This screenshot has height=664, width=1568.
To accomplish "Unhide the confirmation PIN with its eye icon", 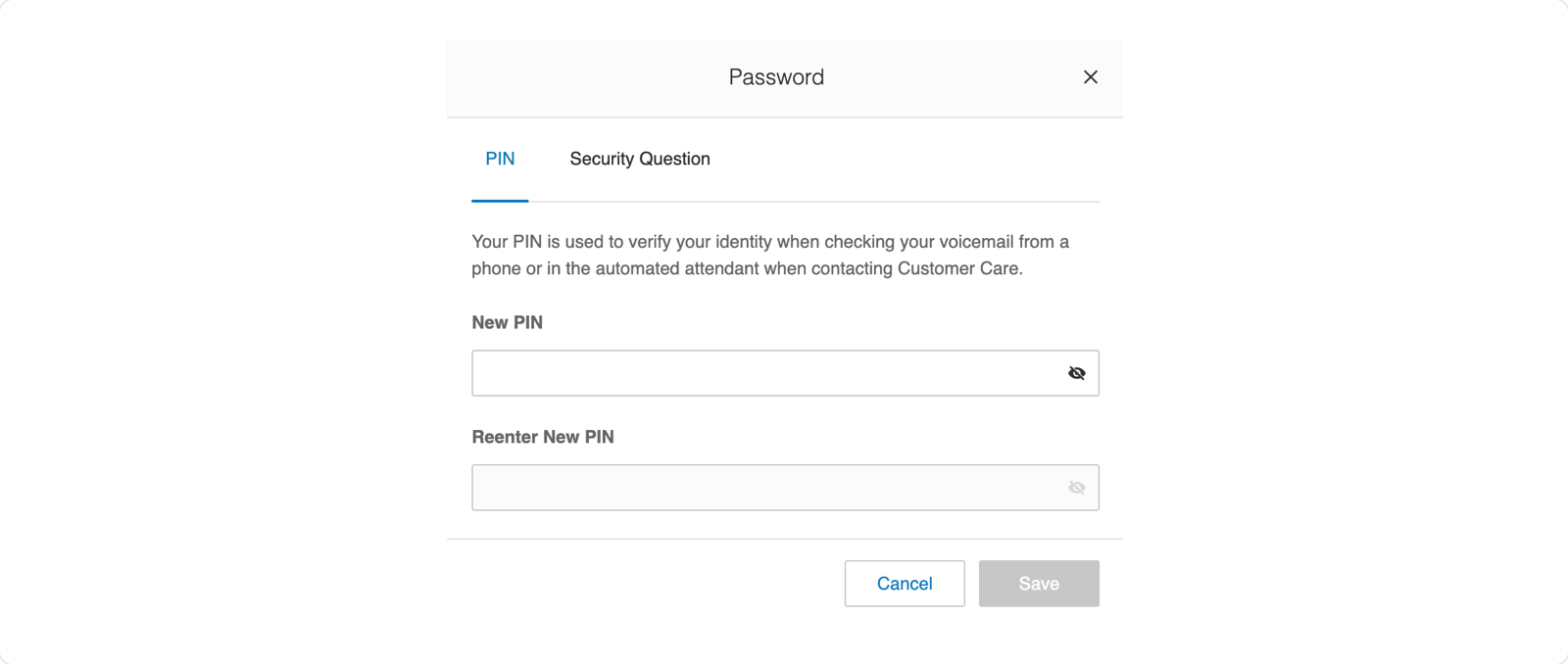I will click(x=1076, y=487).
